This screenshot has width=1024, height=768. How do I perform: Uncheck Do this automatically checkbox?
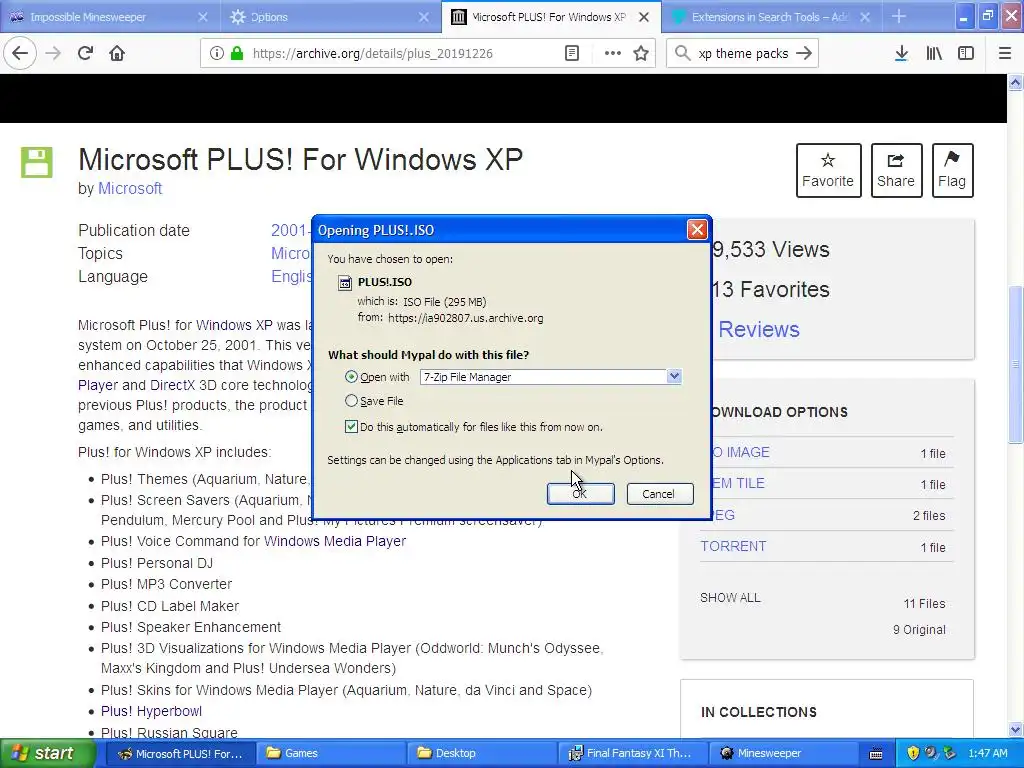[351, 426]
